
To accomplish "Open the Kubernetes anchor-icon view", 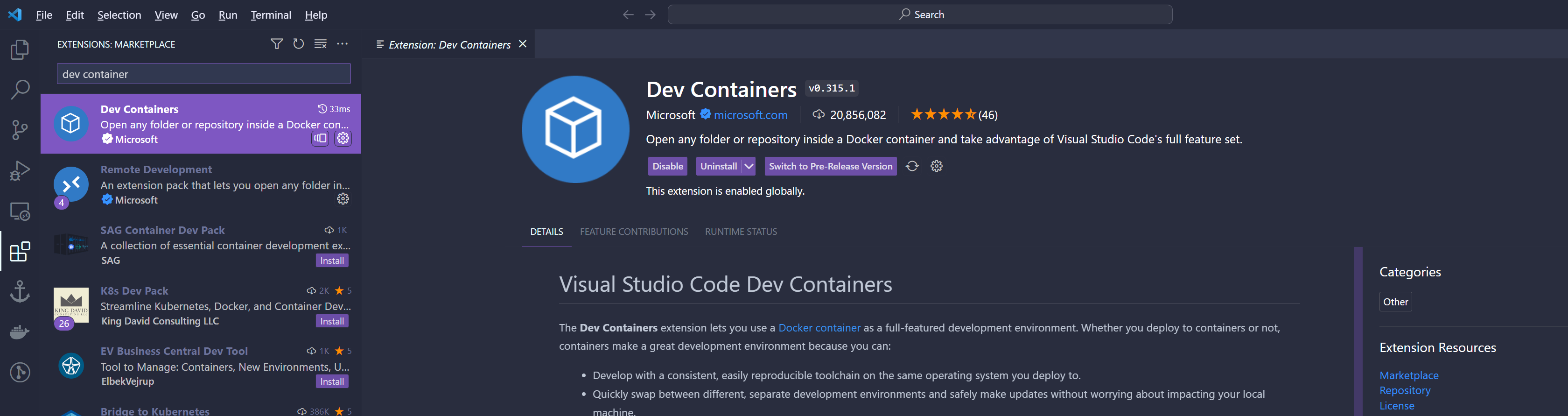I will [20, 292].
